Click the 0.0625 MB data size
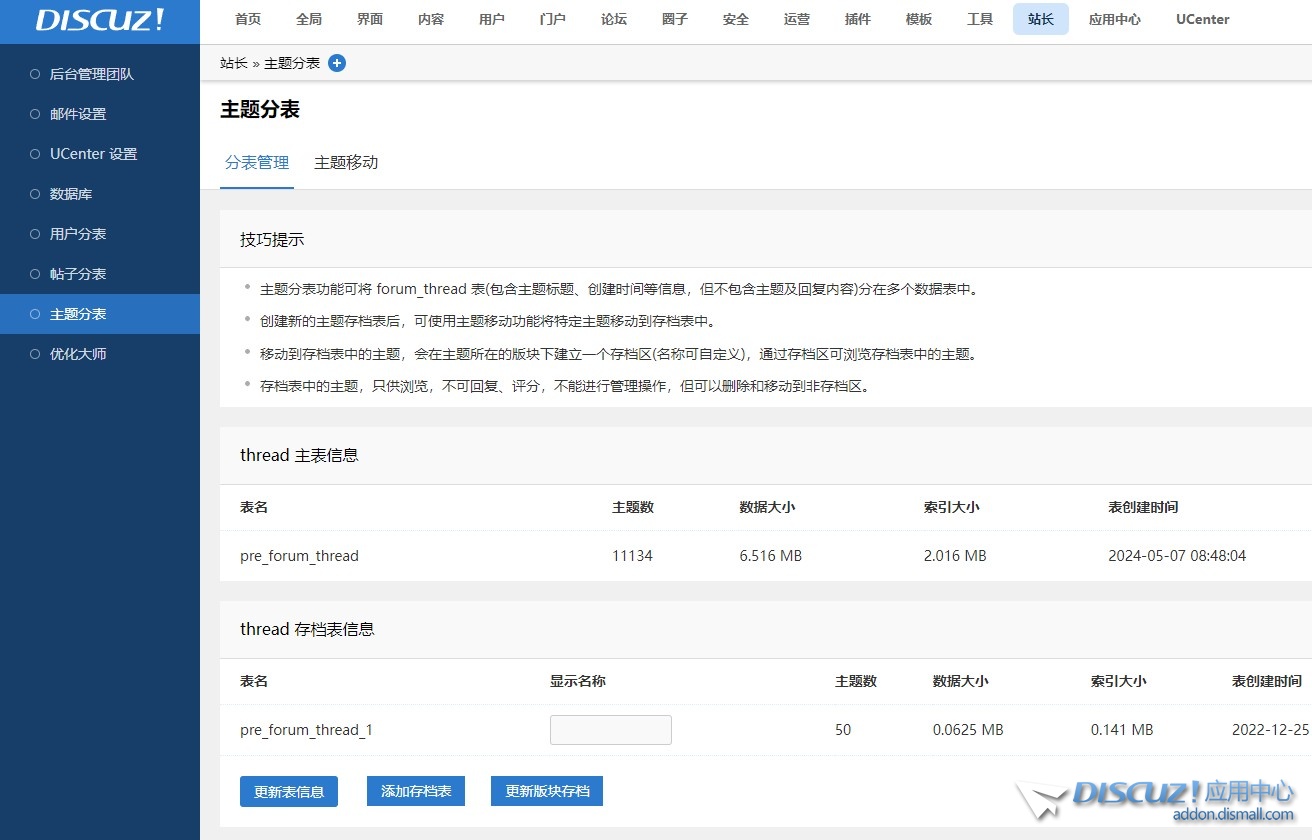The width and height of the screenshot is (1312, 840). [x=968, y=730]
